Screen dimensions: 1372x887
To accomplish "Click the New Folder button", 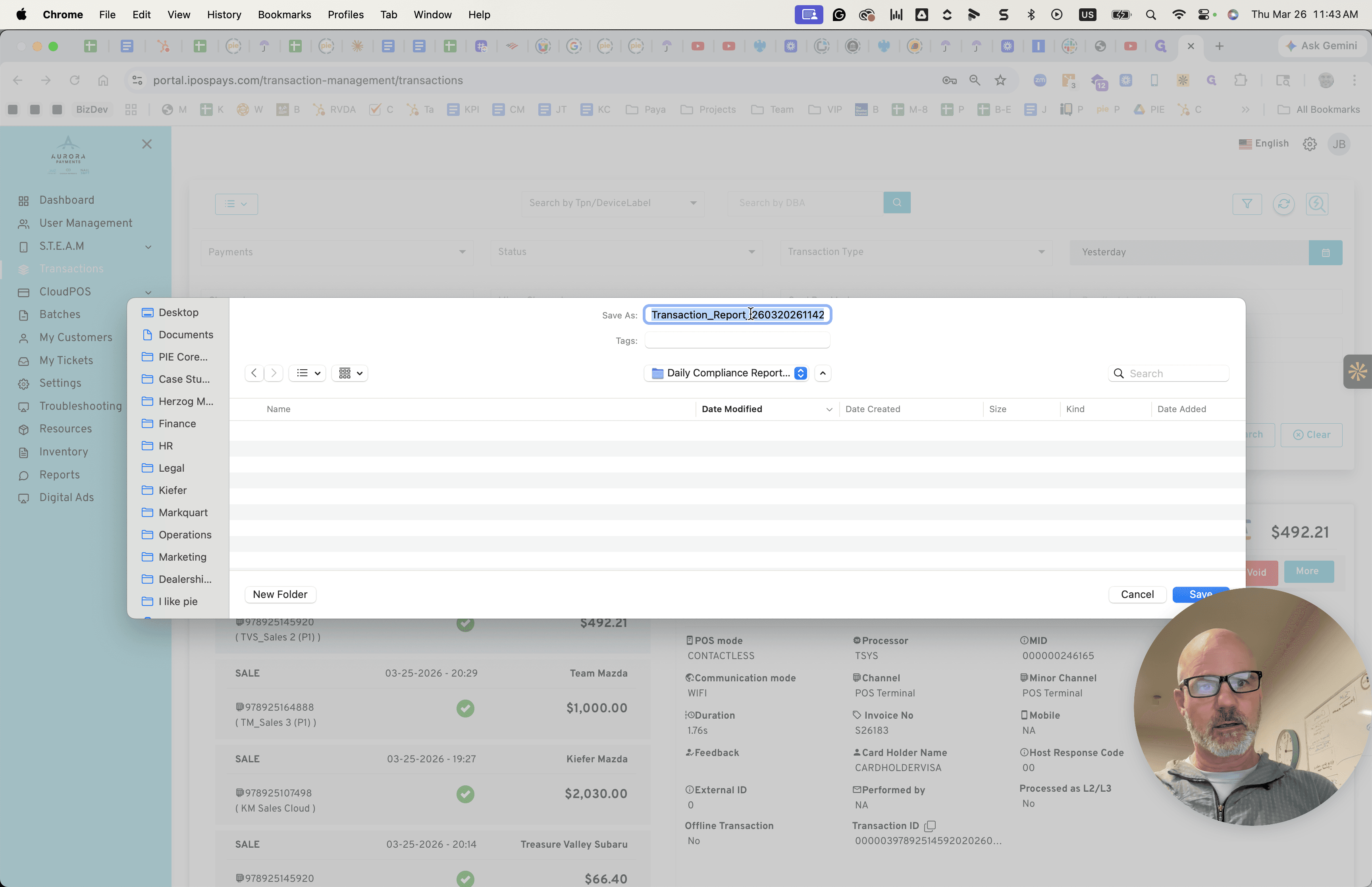I will pos(280,594).
